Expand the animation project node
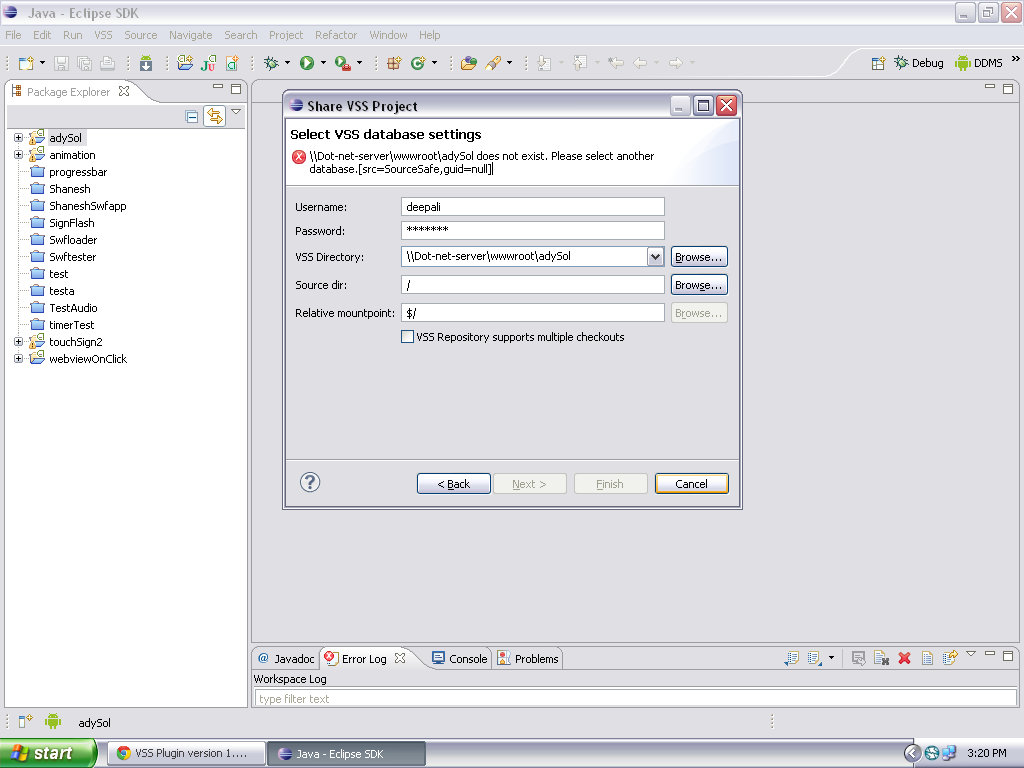This screenshot has height=768, width=1024. [x=18, y=155]
